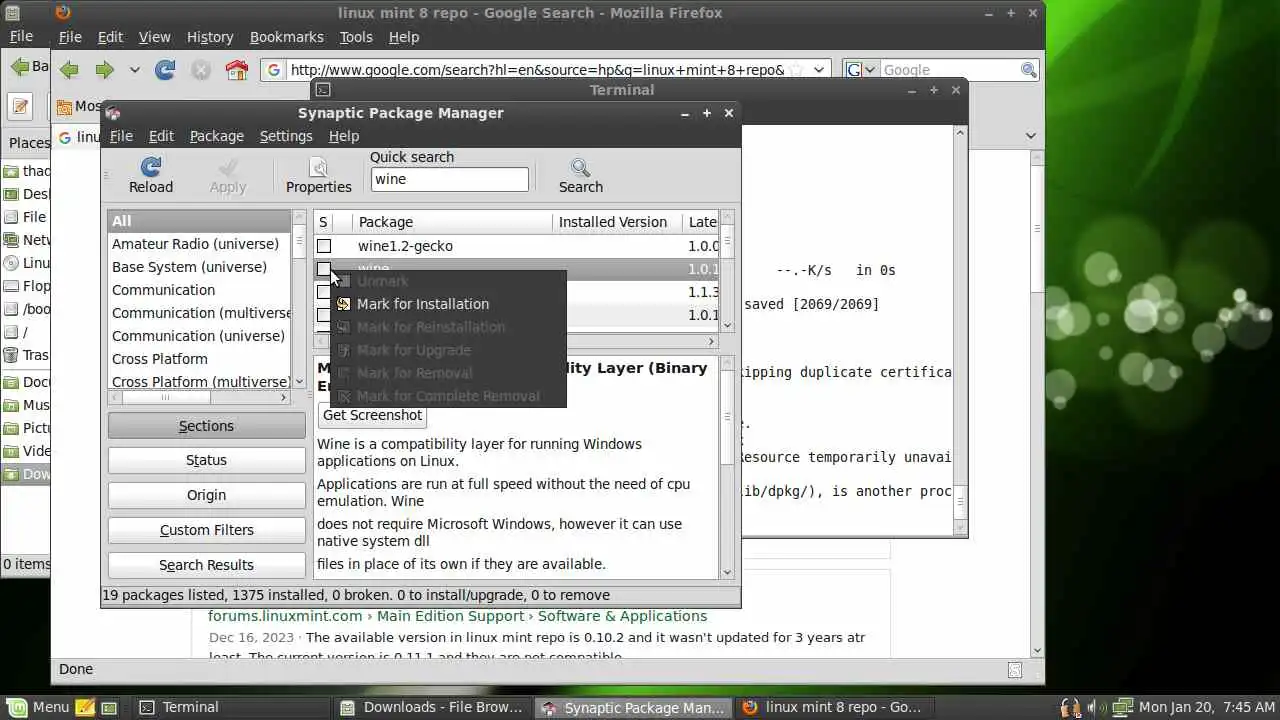The width and height of the screenshot is (1280, 720).
Task: Click the Quick search field containing wine
Action: tap(449, 179)
